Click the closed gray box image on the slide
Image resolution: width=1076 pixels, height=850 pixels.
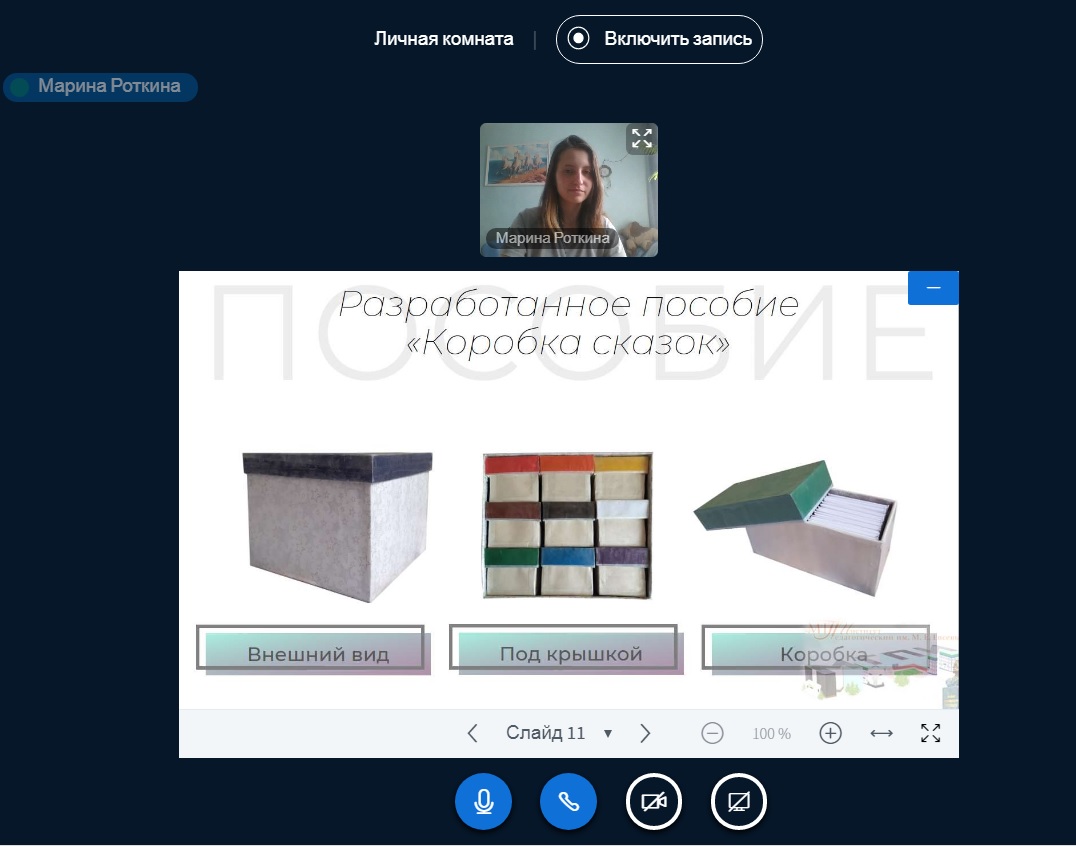click(x=338, y=525)
